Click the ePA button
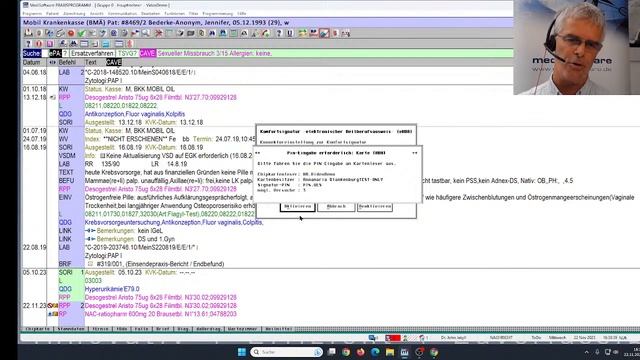This screenshot has width=640, height=360. click(55, 53)
